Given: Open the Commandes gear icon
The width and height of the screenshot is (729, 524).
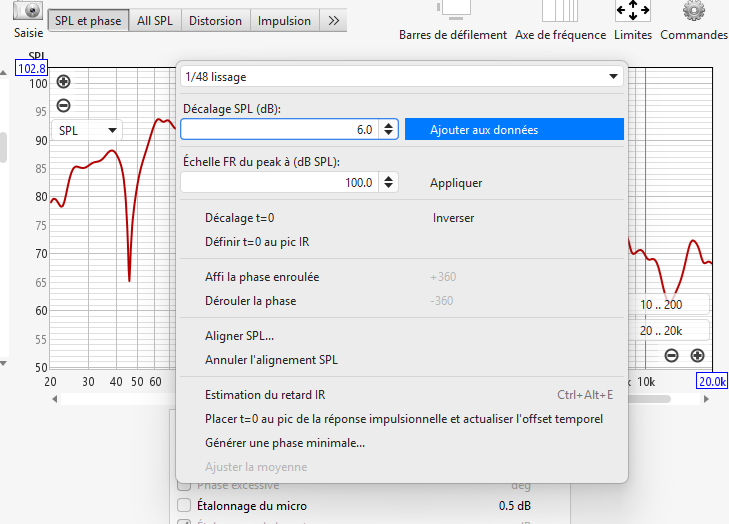Looking at the screenshot, I should pos(693,10).
